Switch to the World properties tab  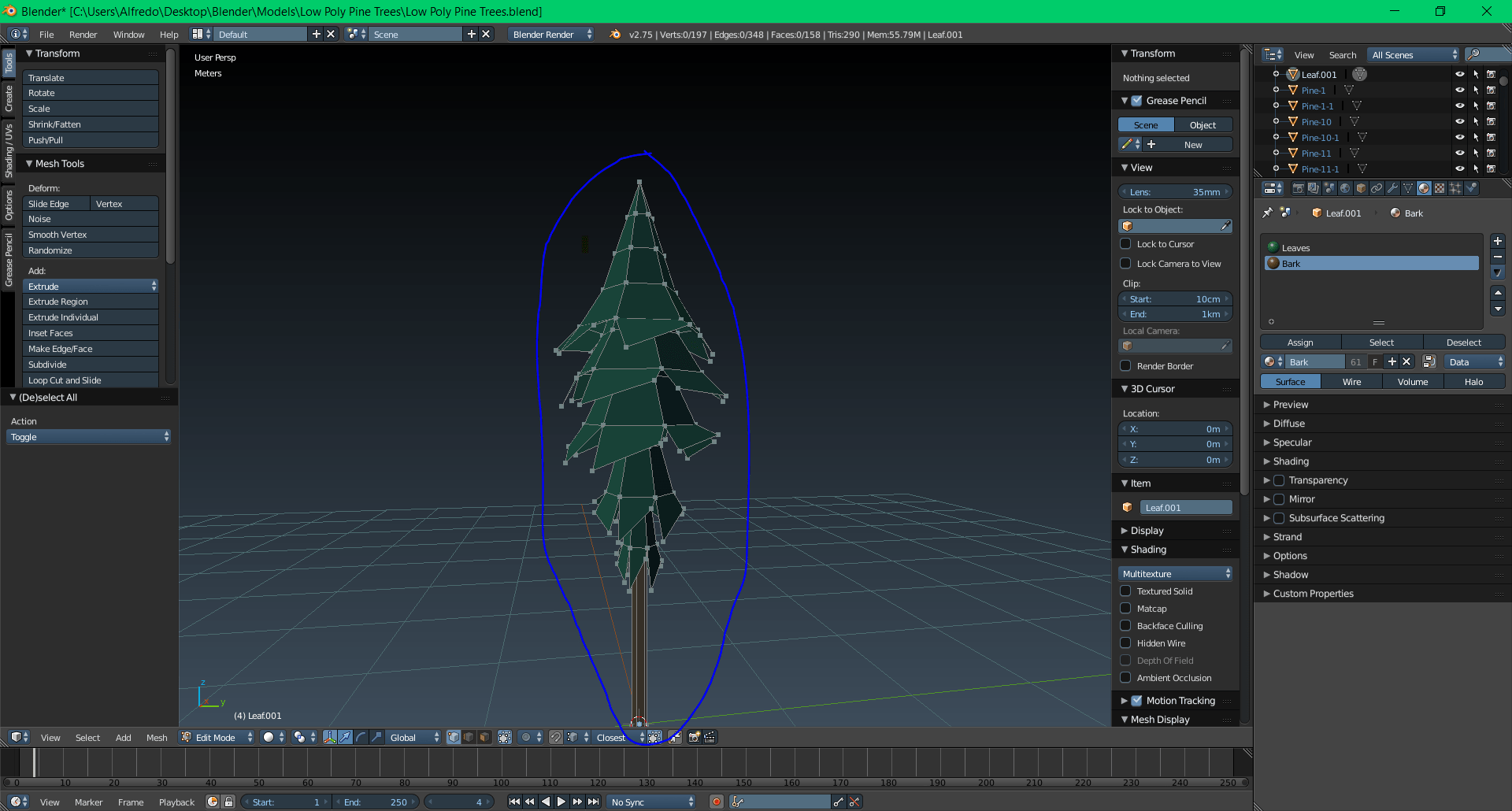coord(1345,188)
